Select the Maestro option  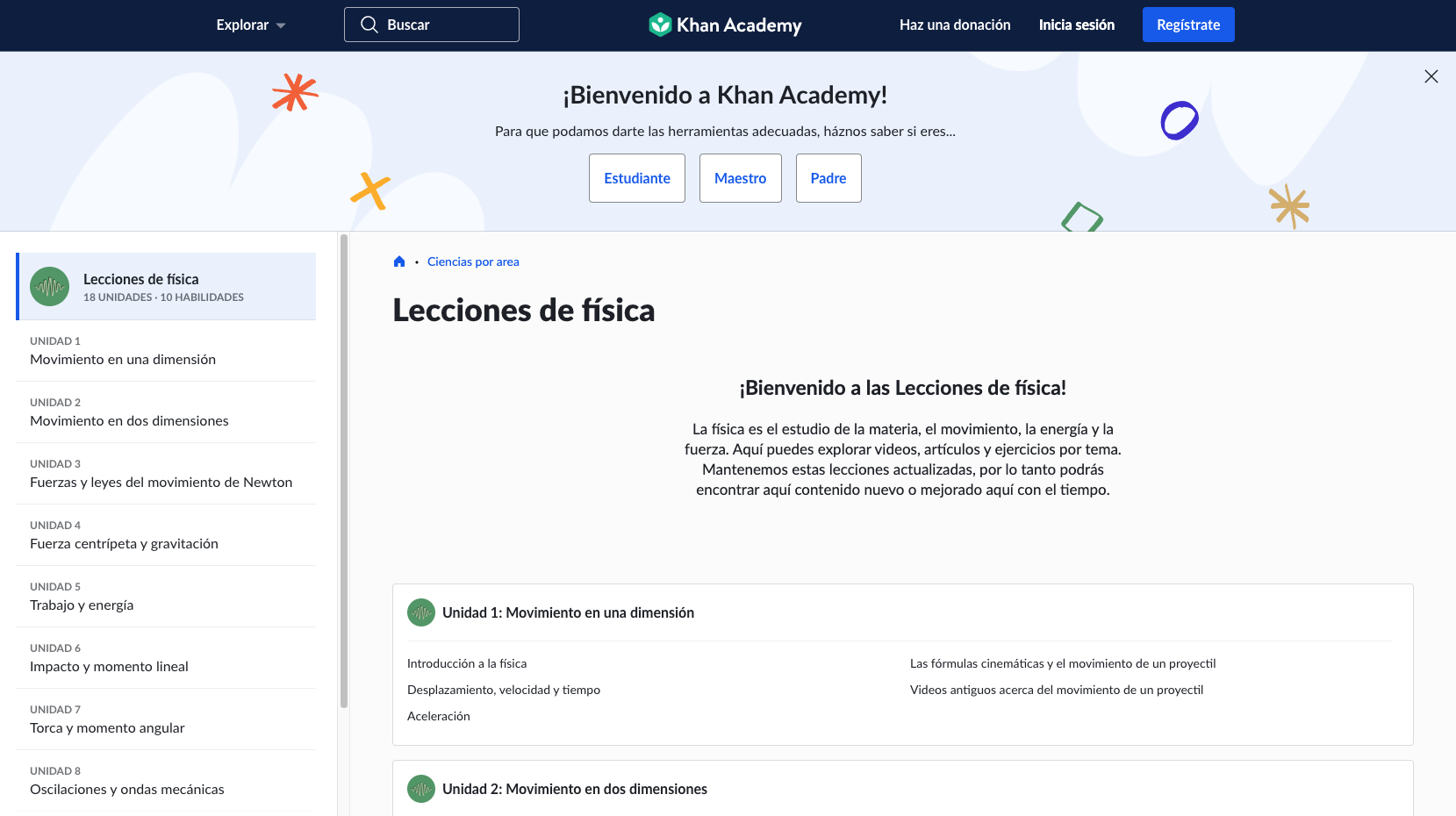(740, 178)
